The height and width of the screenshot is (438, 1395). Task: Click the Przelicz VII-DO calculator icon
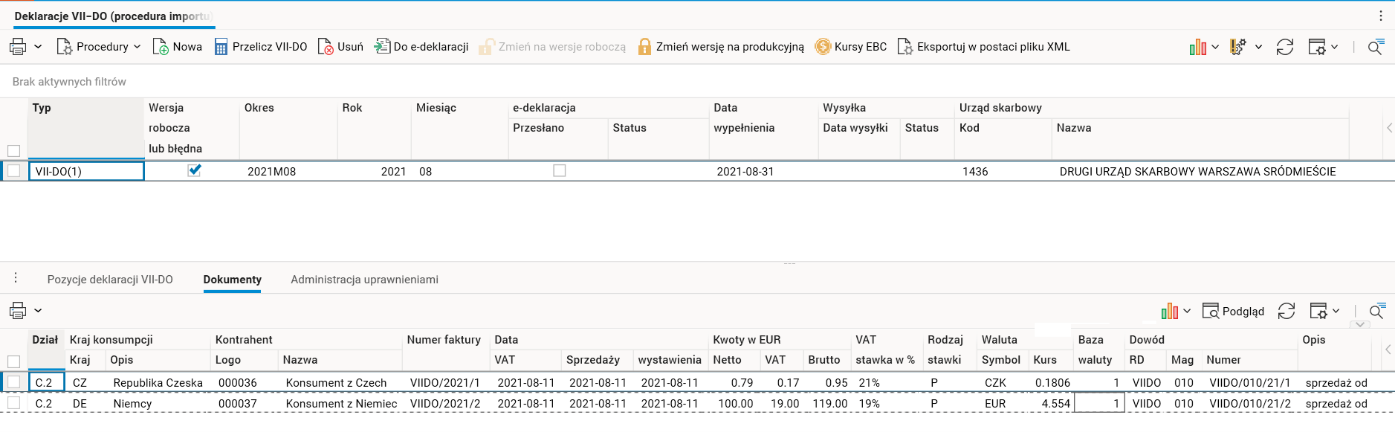pyautogui.click(x=222, y=47)
